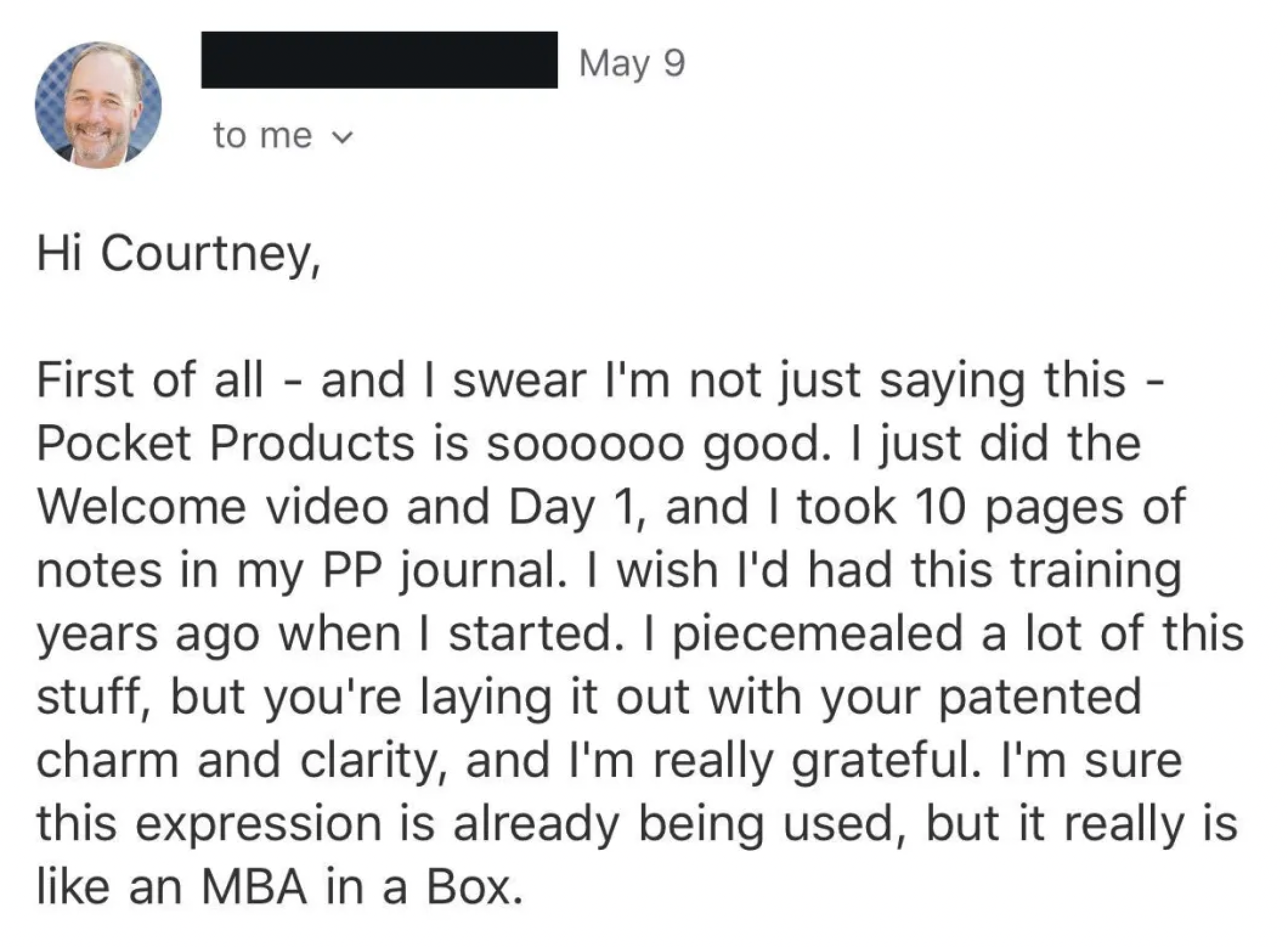Click the "to me" recipient label
This screenshot has height=947, width=1288.
[x=262, y=135]
